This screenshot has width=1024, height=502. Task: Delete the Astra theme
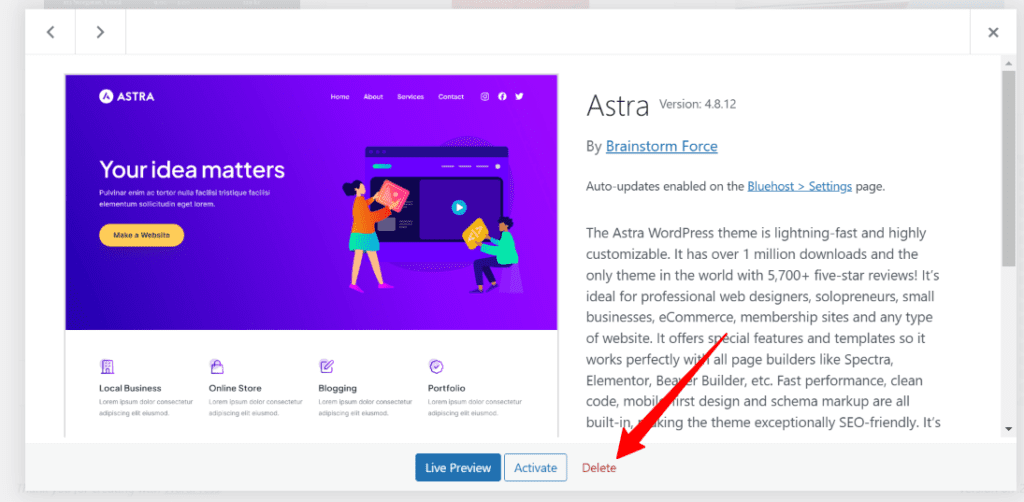click(599, 468)
